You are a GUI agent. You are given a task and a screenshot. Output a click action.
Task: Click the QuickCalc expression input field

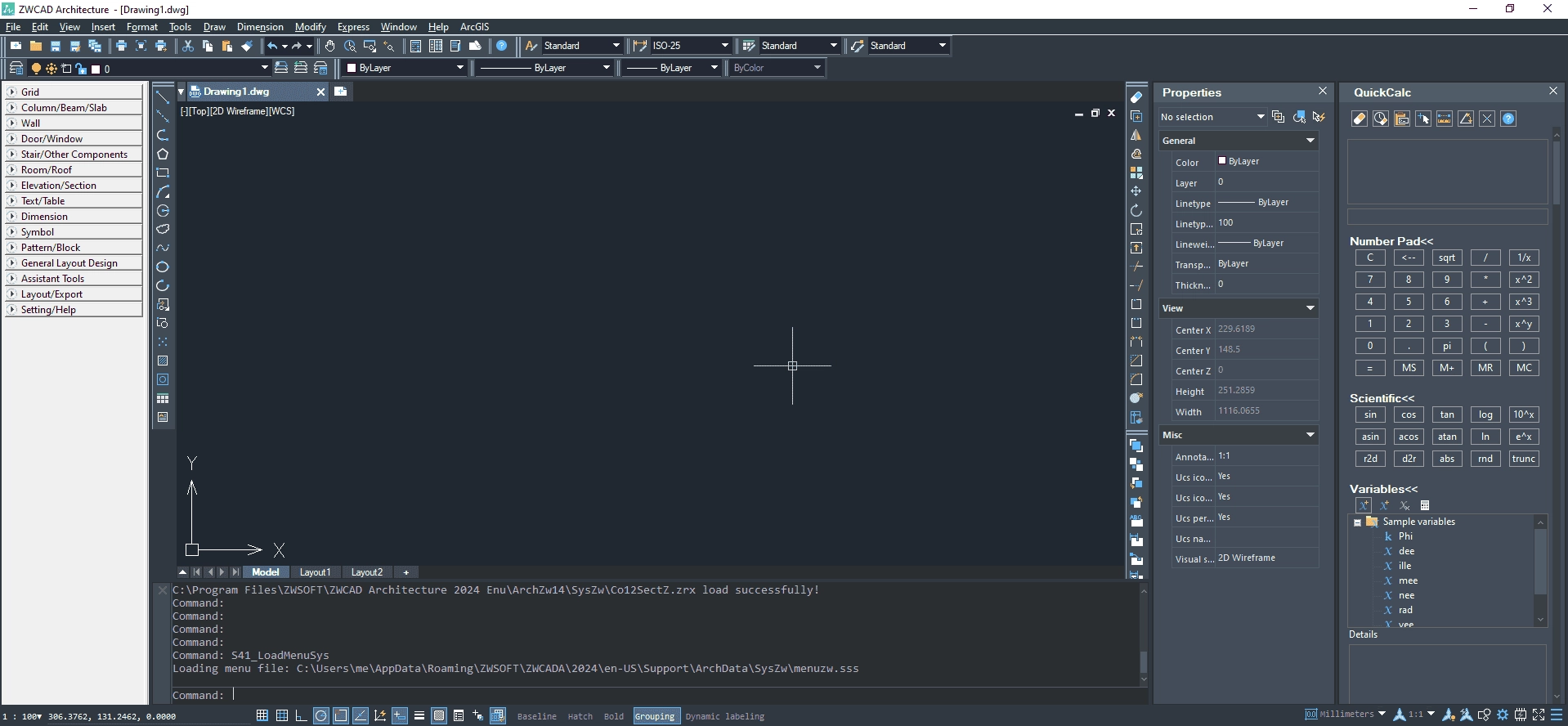click(1447, 217)
